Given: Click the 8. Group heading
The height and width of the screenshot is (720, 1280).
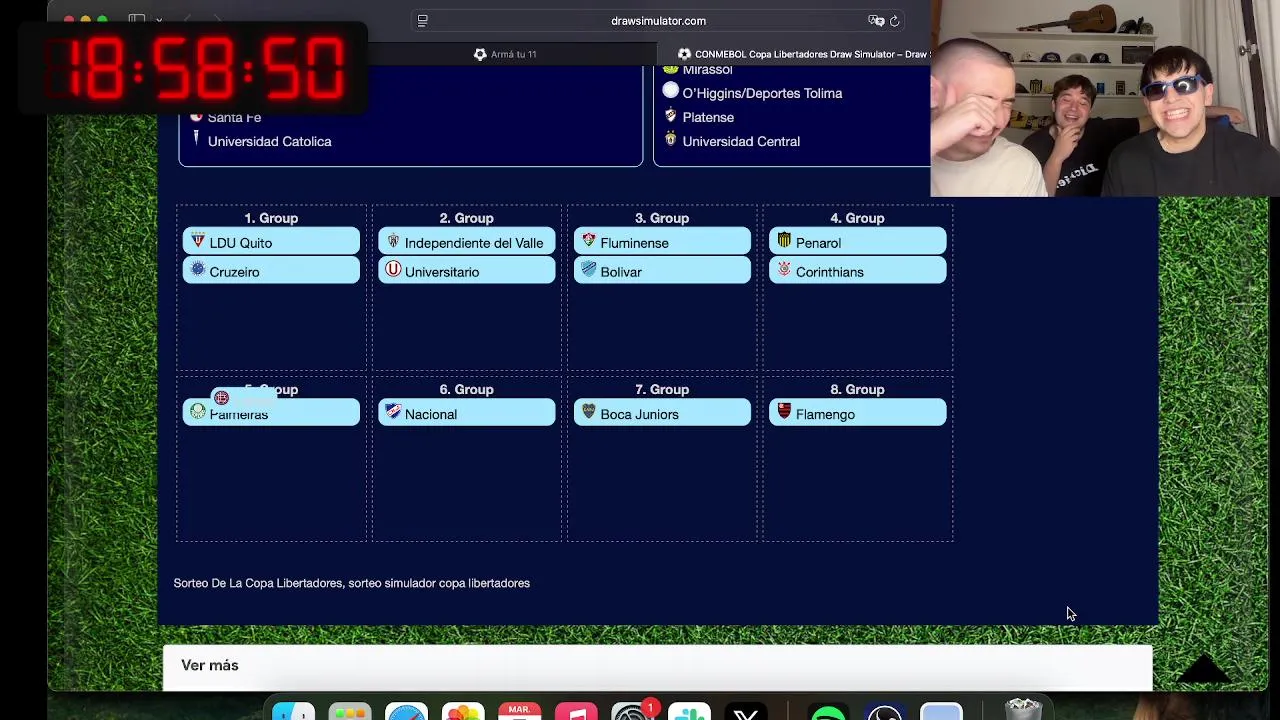Looking at the screenshot, I should click(x=857, y=389).
